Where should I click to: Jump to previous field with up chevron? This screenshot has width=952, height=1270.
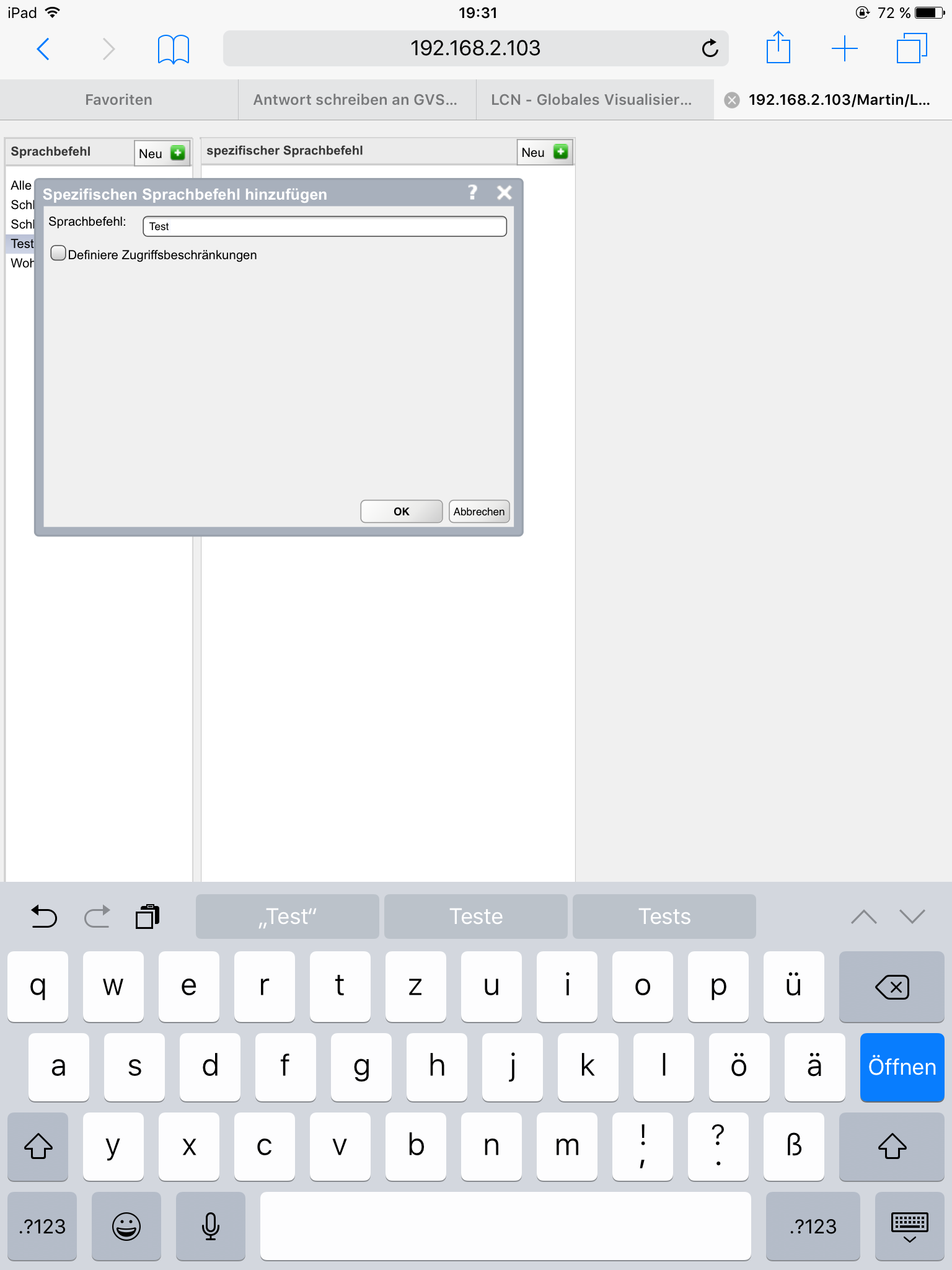(863, 917)
